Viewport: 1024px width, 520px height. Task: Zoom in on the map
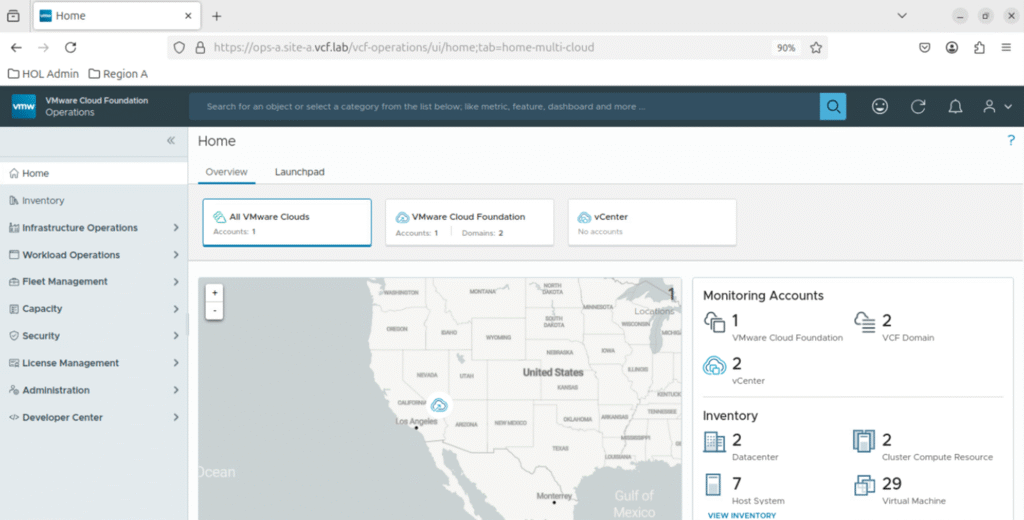tap(215, 293)
